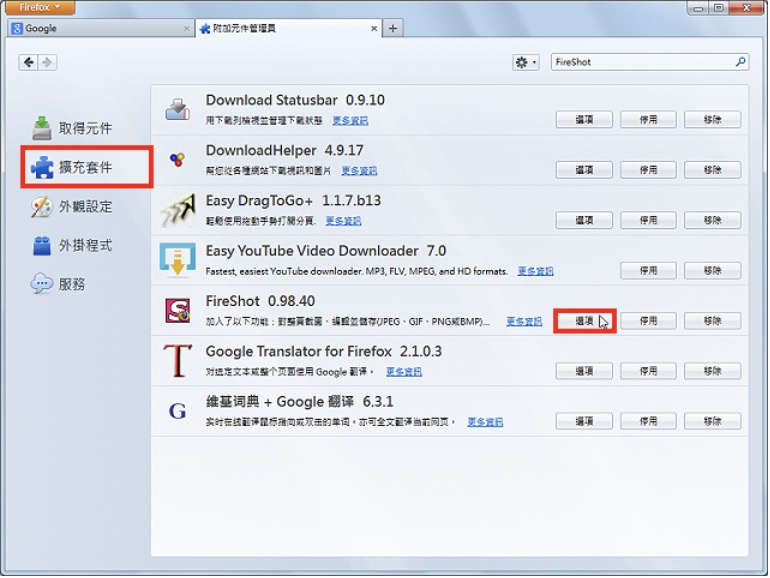Click the Download Statusbar extension icon
Viewport: 770px width, 578px height.
(x=178, y=110)
